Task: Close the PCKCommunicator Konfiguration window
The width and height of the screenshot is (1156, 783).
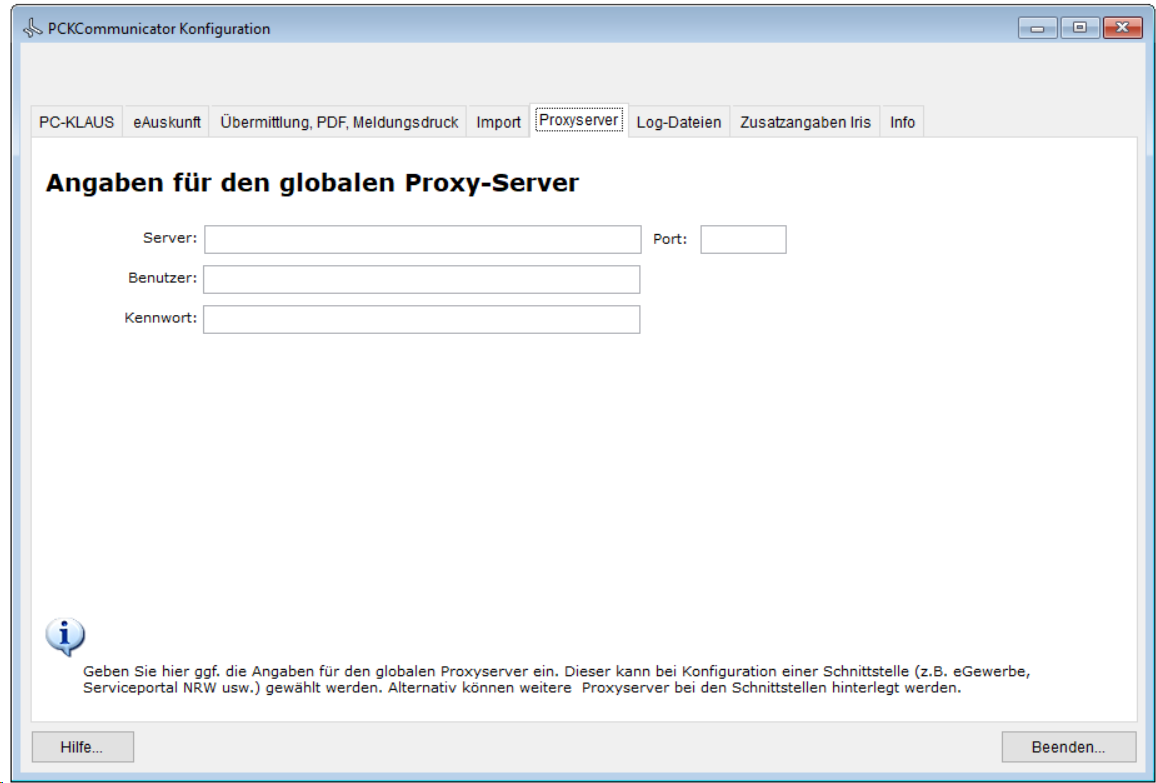Action: [x=1122, y=28]
